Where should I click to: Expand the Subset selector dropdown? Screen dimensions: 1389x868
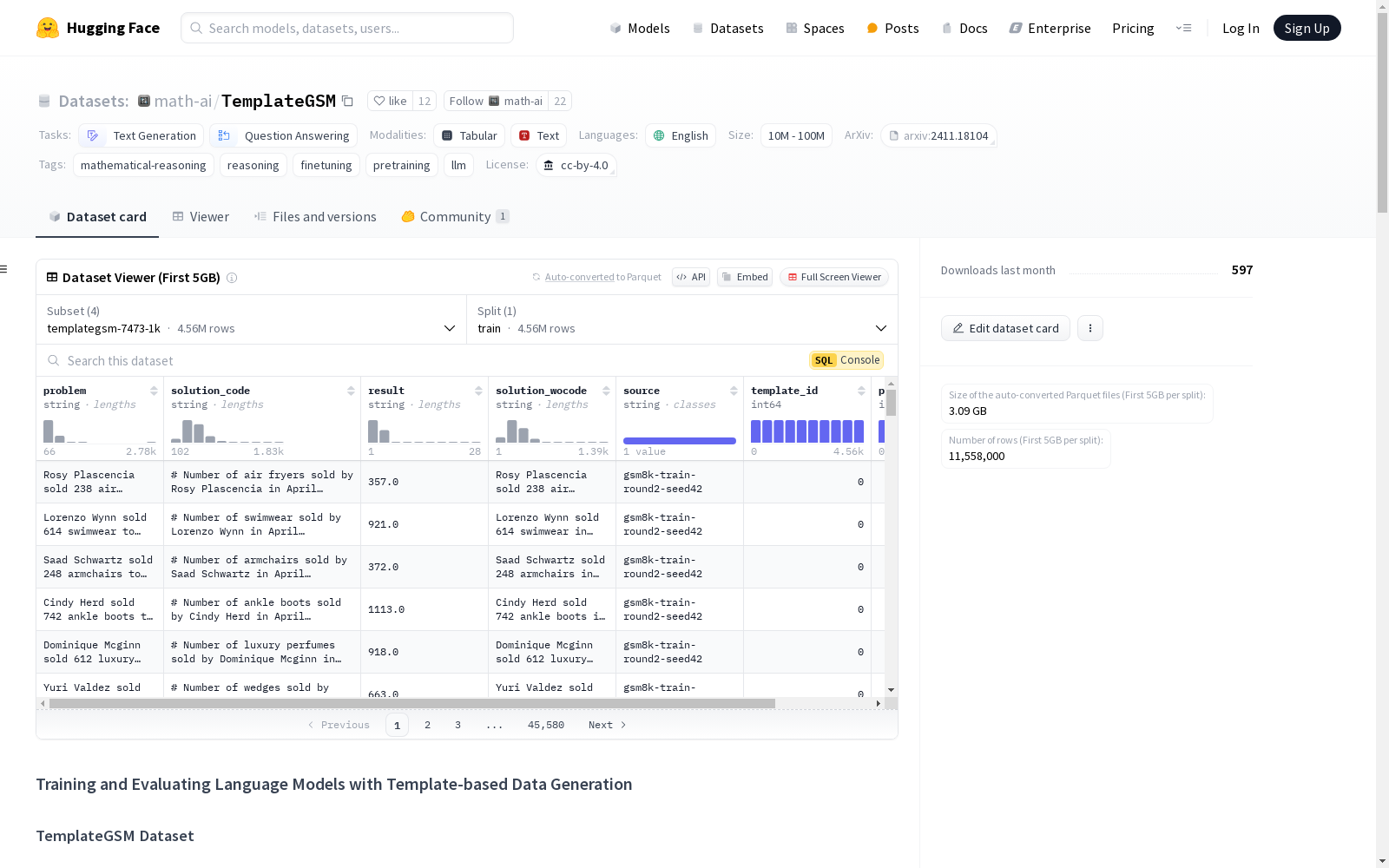252,319
